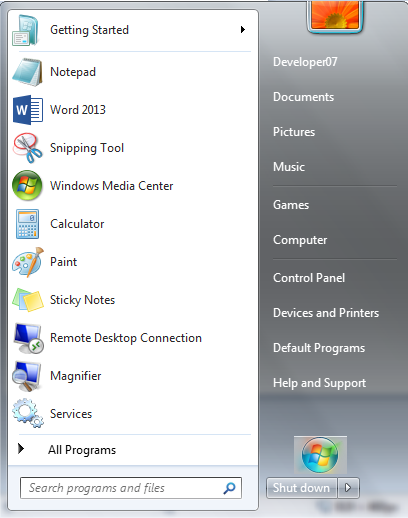Click the Magnifier icon
This screenshot has width=408, height=518.
pos(27,376)
